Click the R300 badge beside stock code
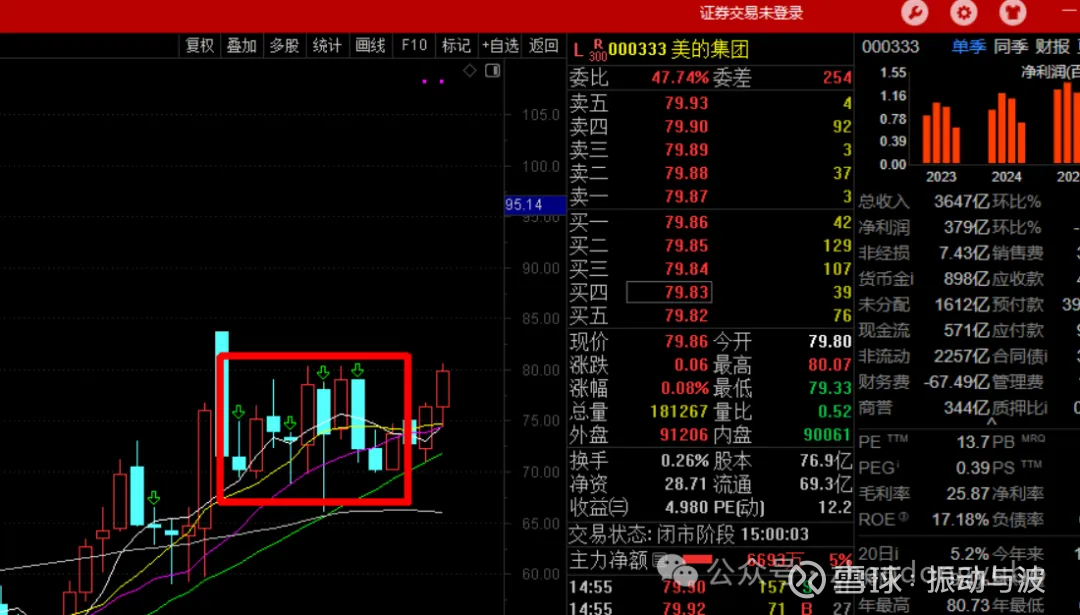Image resolution: width=1080 pixels, height=615 pixels. coord(597,50)
